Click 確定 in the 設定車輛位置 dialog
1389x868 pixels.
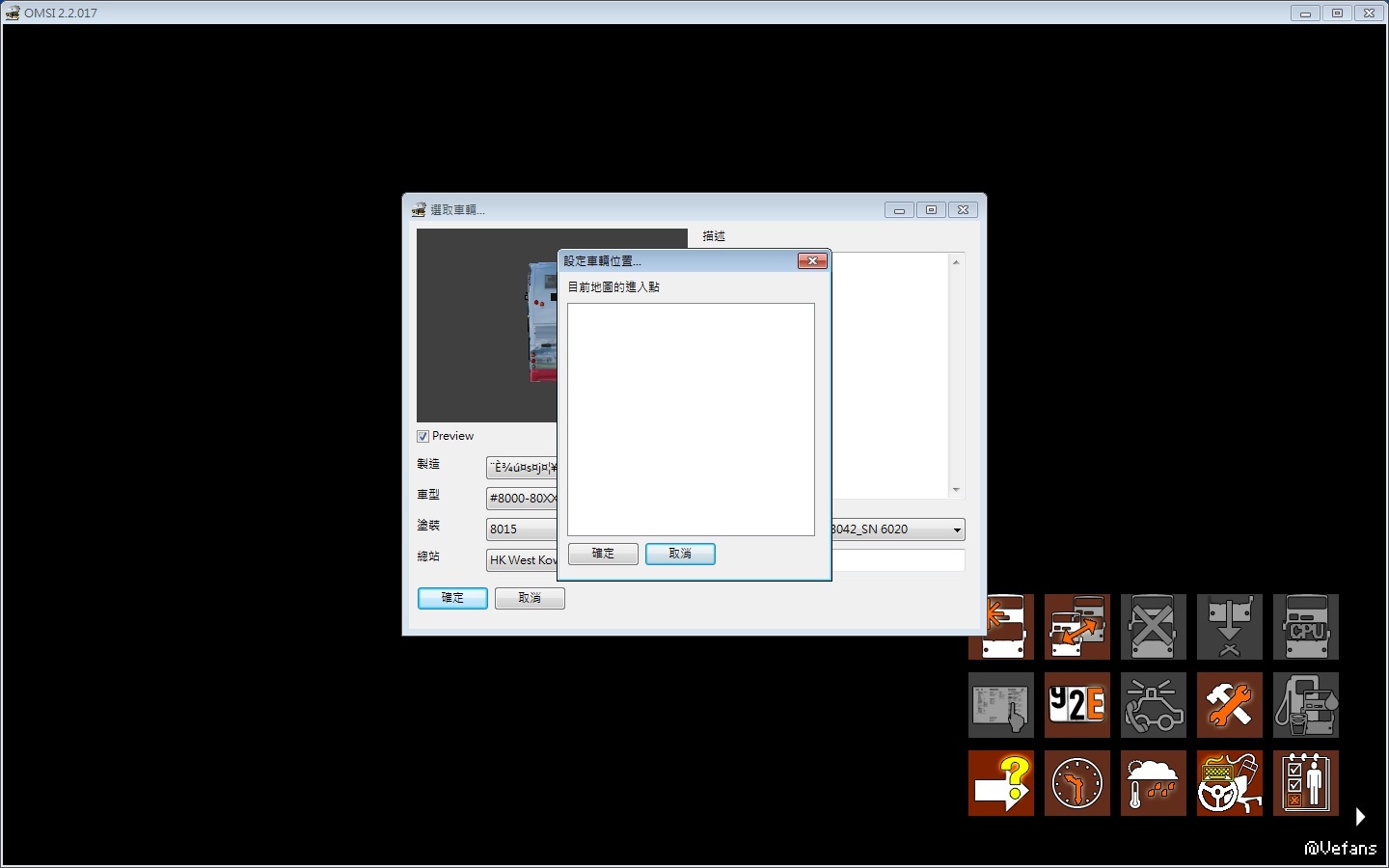(x=603, y=554)
